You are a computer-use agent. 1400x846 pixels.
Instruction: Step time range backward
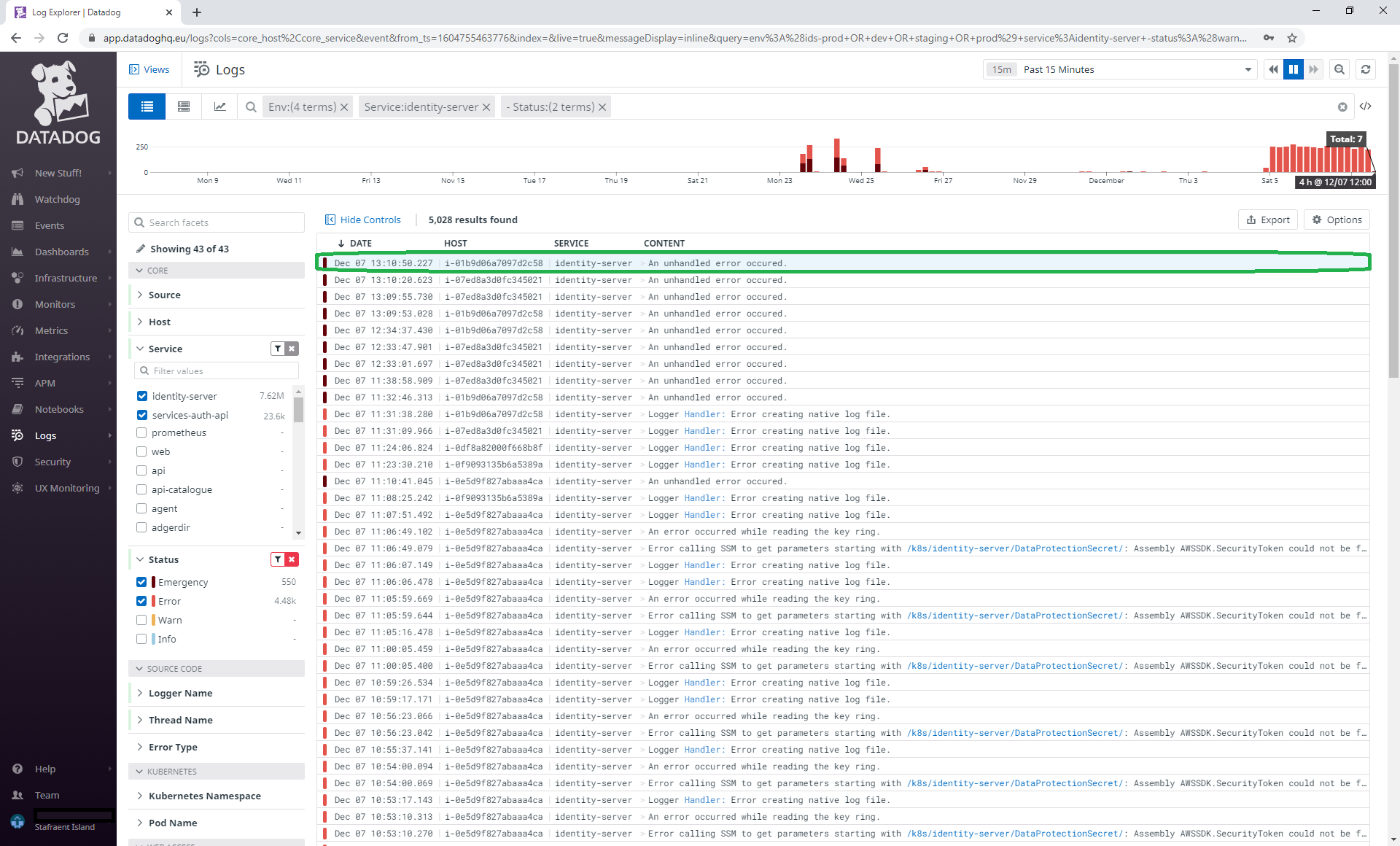pyautogui.click(x=1273, y=69)
